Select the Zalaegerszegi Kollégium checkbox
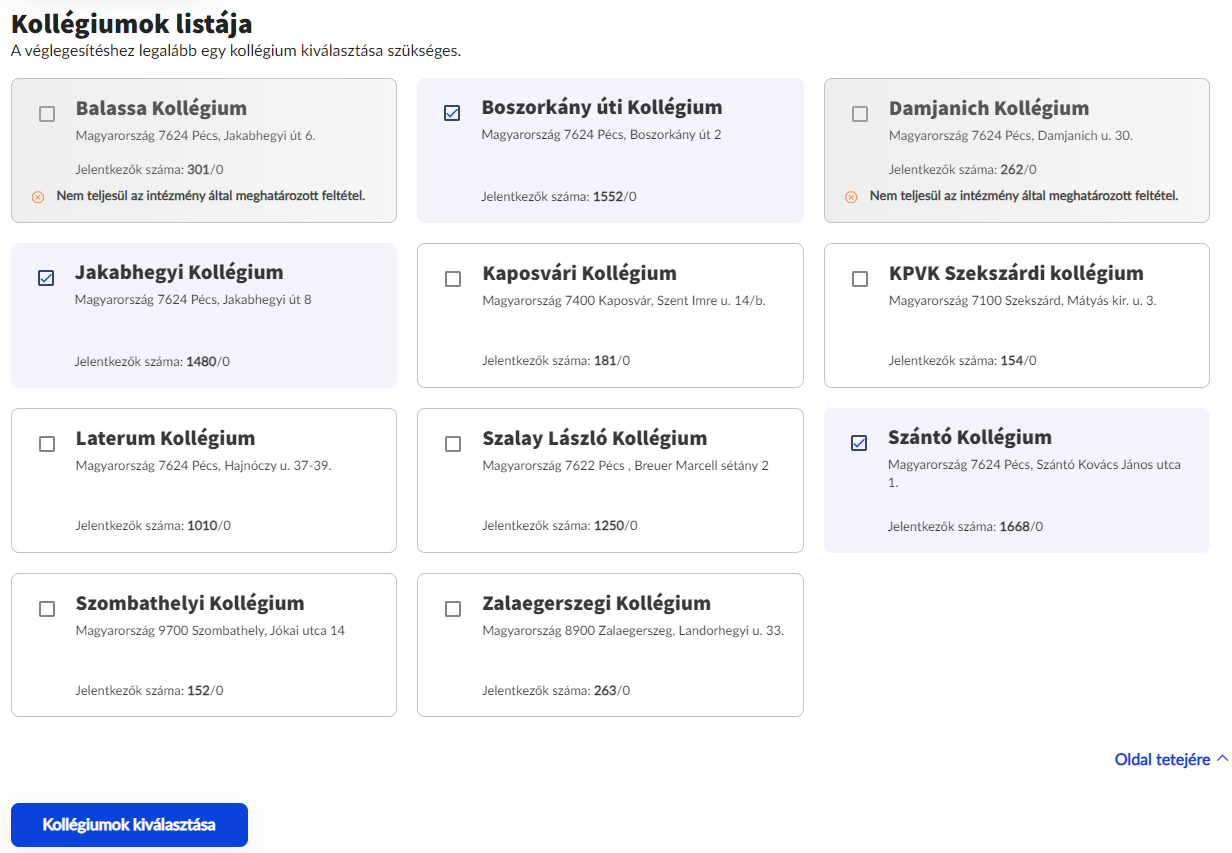Viewport: 1232px width, 853px height. [453, 609]
